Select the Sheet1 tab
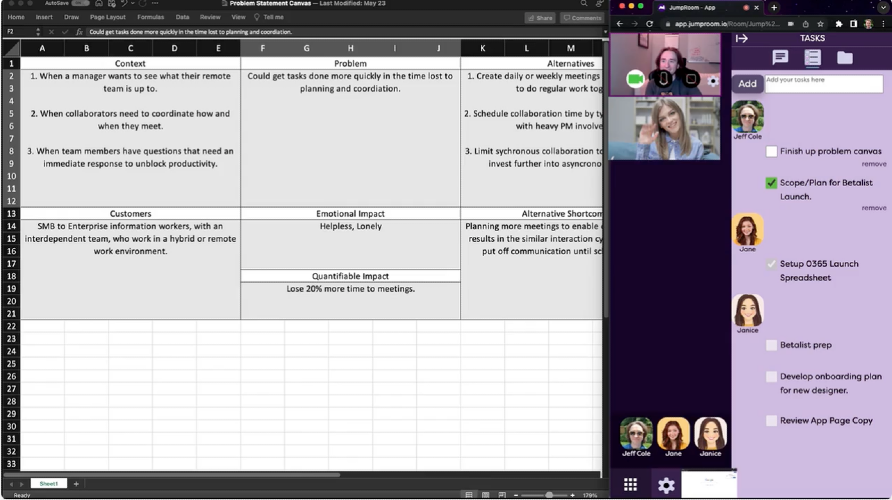Viewport: 892px width, 500px height. (48, 484)
